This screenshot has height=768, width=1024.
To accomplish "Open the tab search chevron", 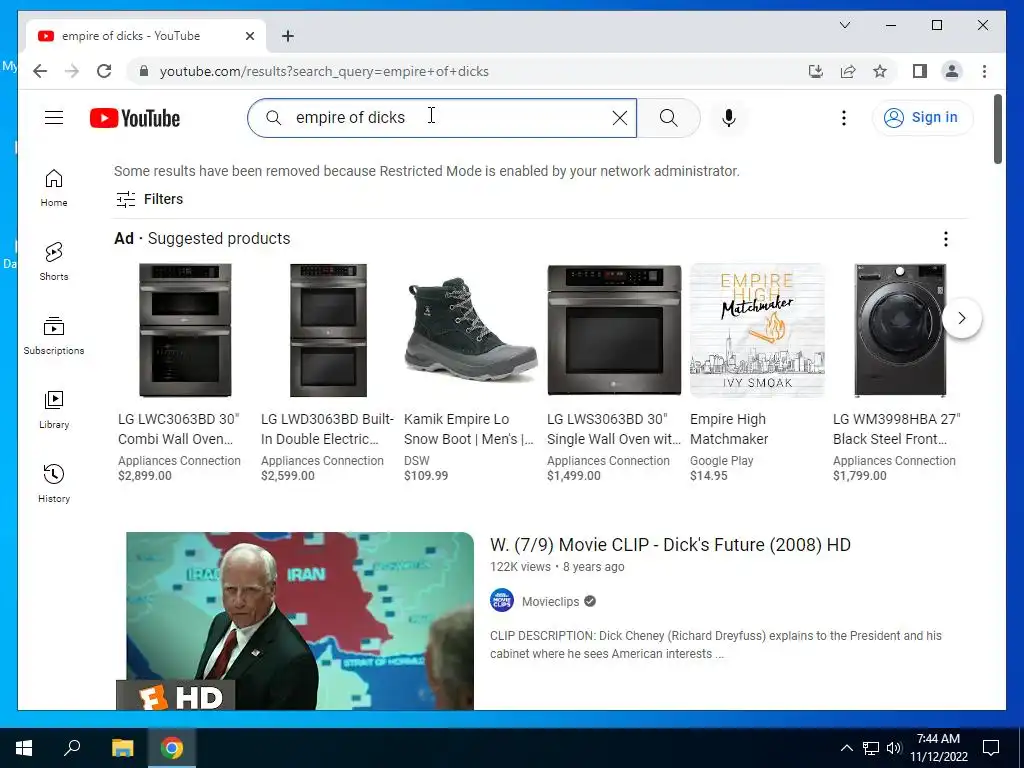I will pyautogui.click(x=844, y=25).
